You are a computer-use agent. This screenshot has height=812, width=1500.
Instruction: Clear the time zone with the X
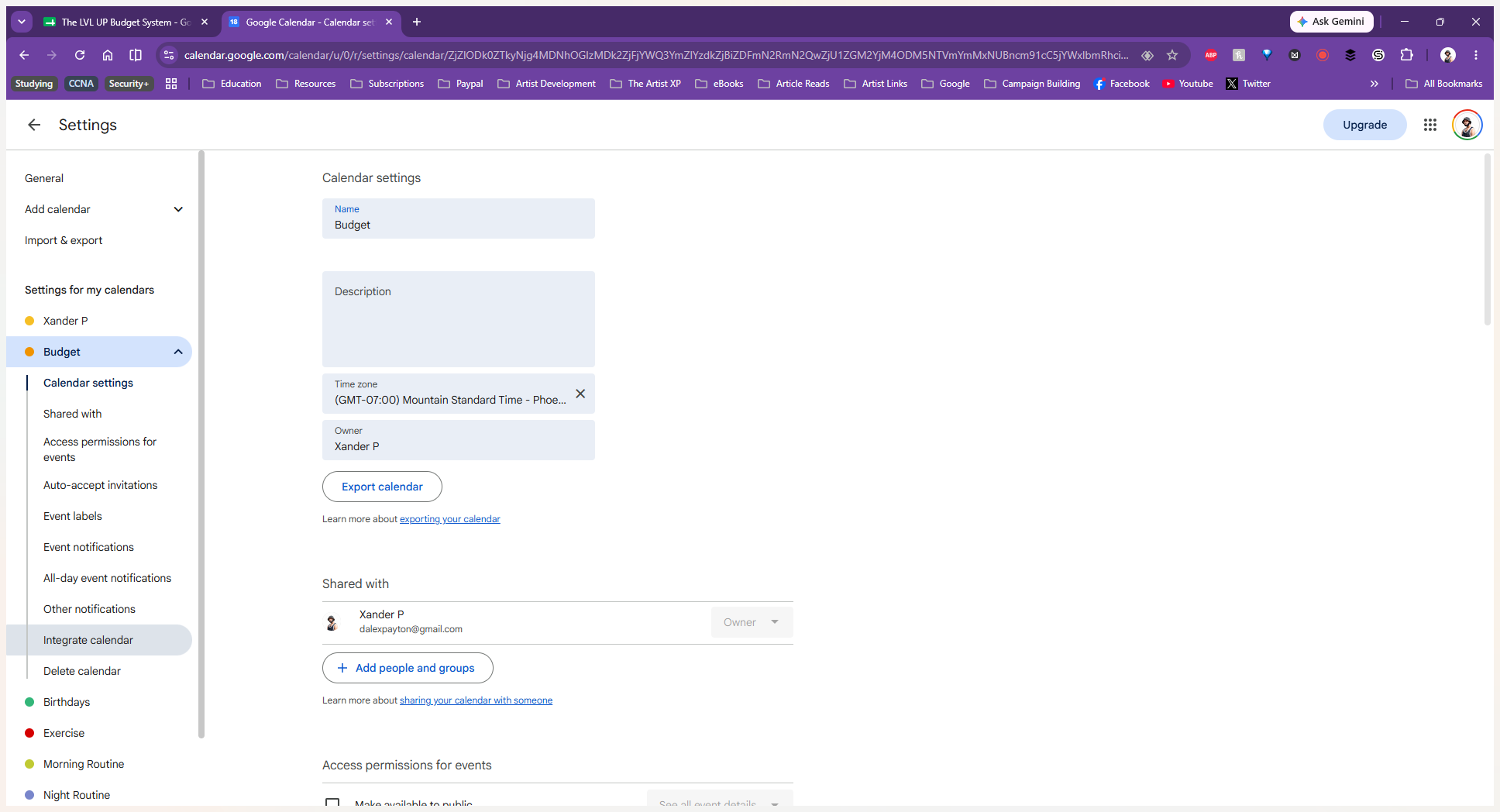(580, 394)
